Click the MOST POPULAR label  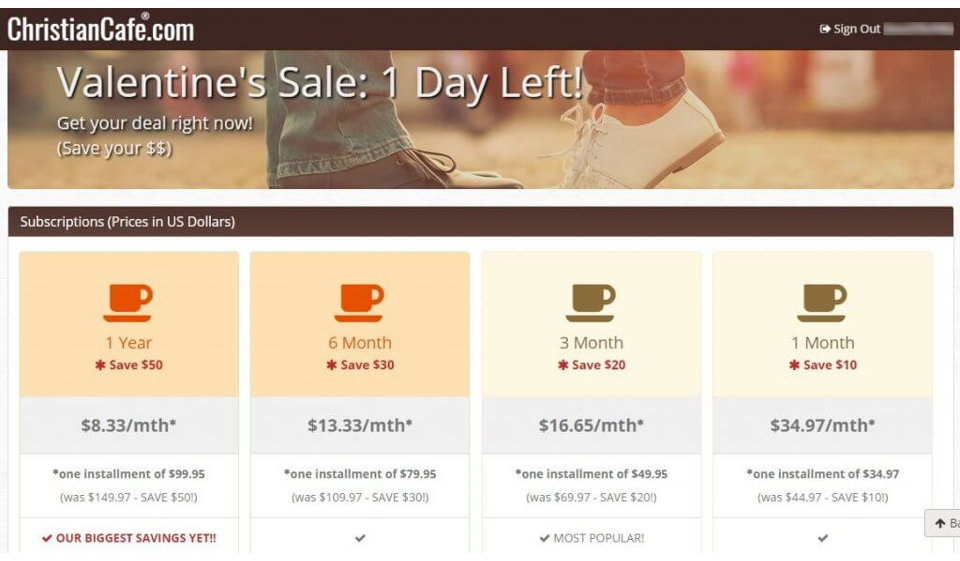pyautogui.click(x=592, y=538)
